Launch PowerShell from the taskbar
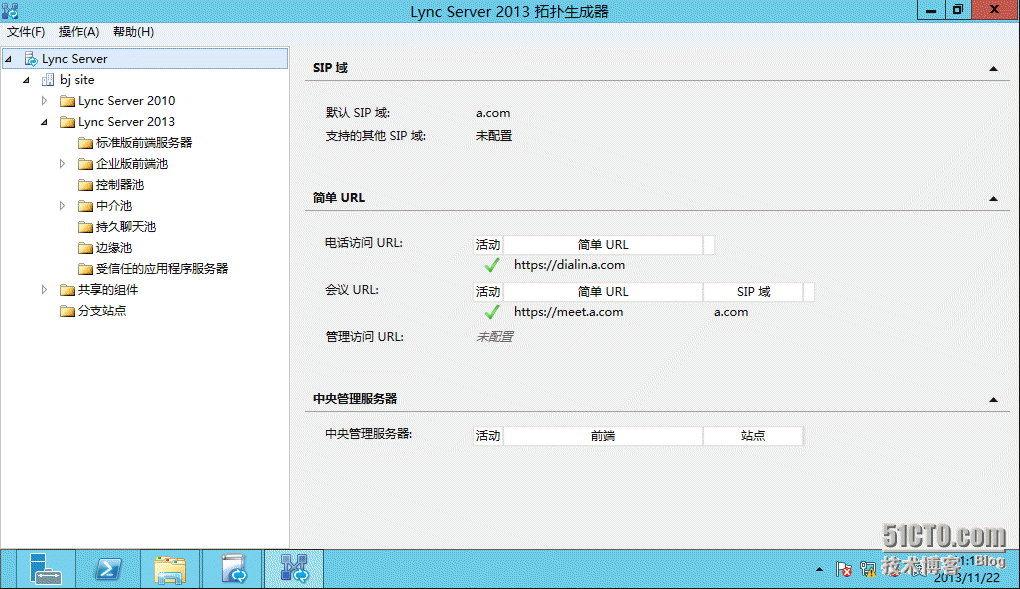 107,569
